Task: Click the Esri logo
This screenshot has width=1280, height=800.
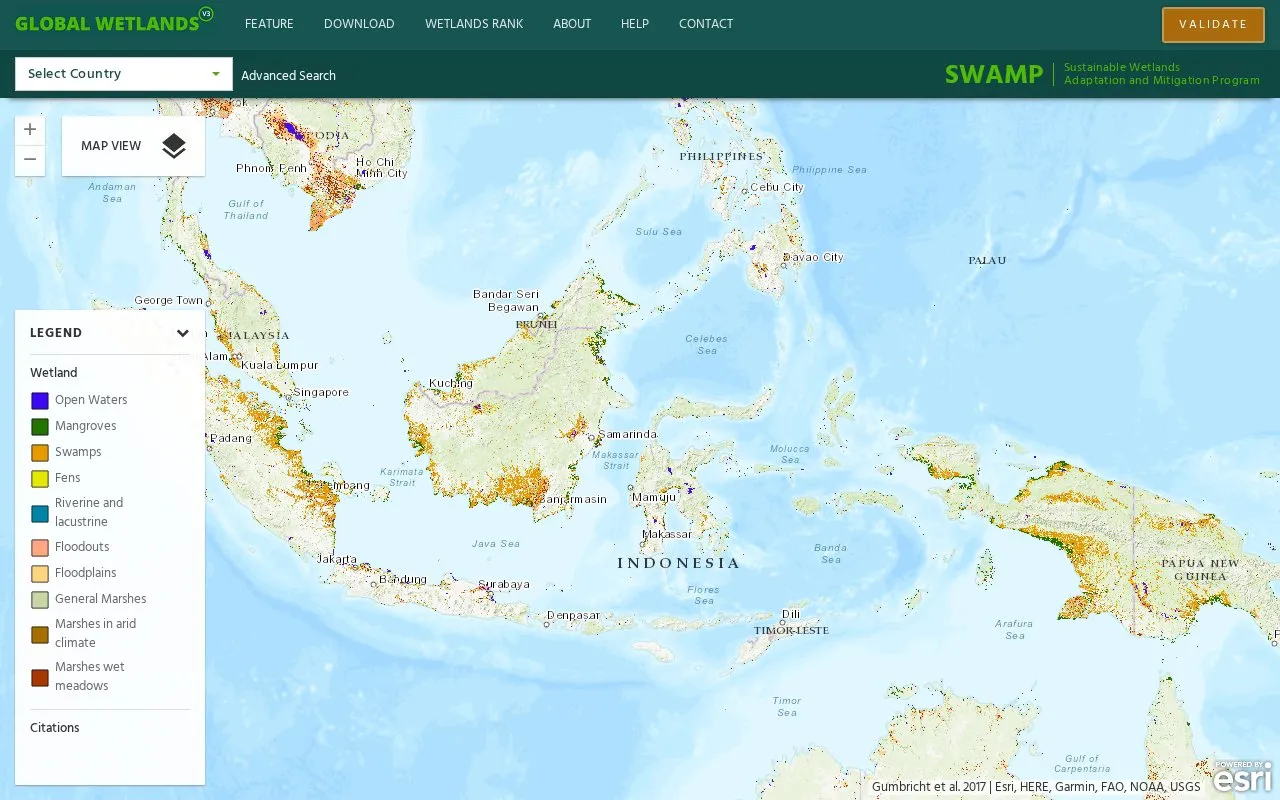Action: tap(1243, 778)
